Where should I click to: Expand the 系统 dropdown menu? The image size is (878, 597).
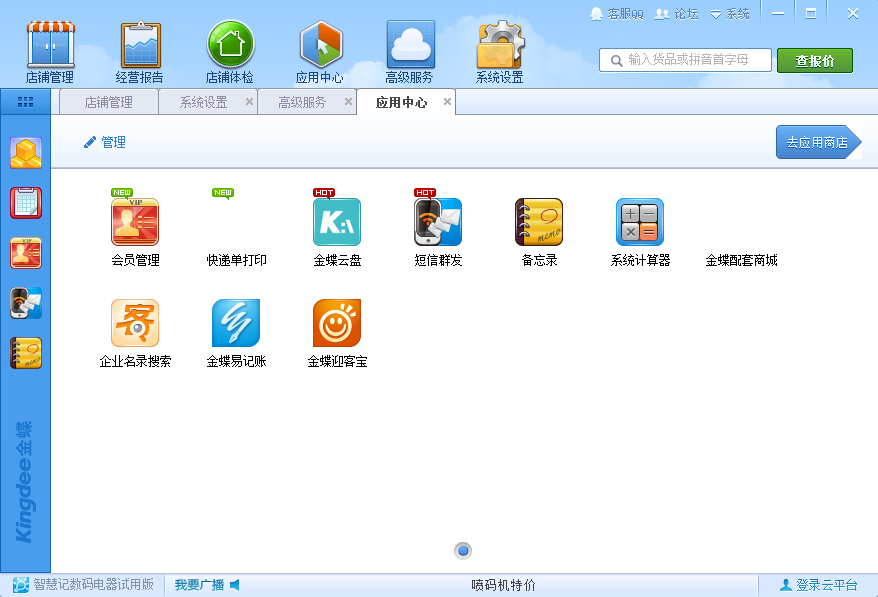pos(730,14)
